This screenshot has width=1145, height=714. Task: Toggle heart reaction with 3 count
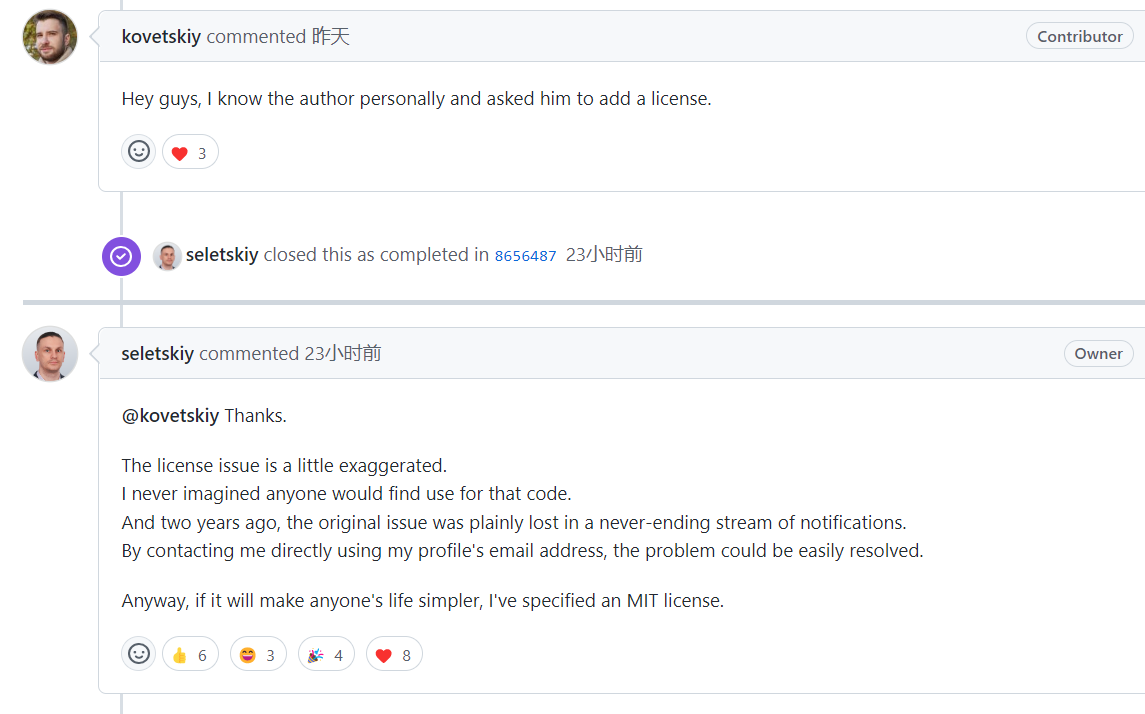coord(190,152)
